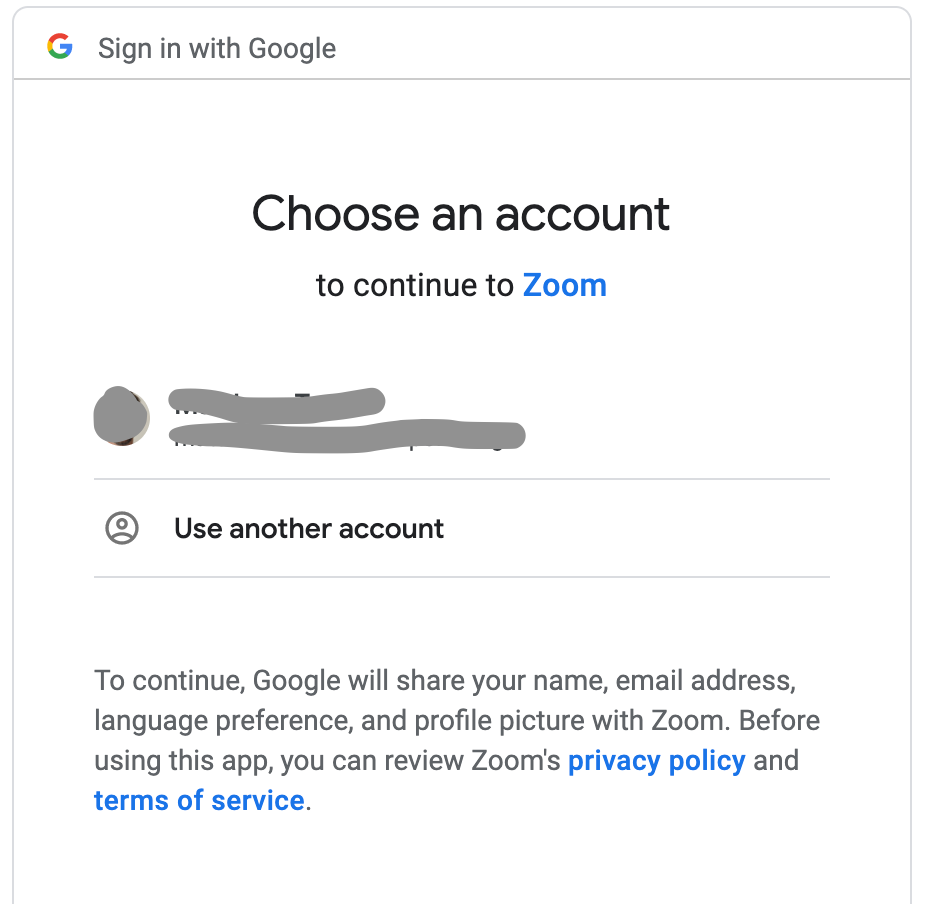
Task: Click the 'to continue to' text
Action: pyautogui.click(x=415, y=285)
